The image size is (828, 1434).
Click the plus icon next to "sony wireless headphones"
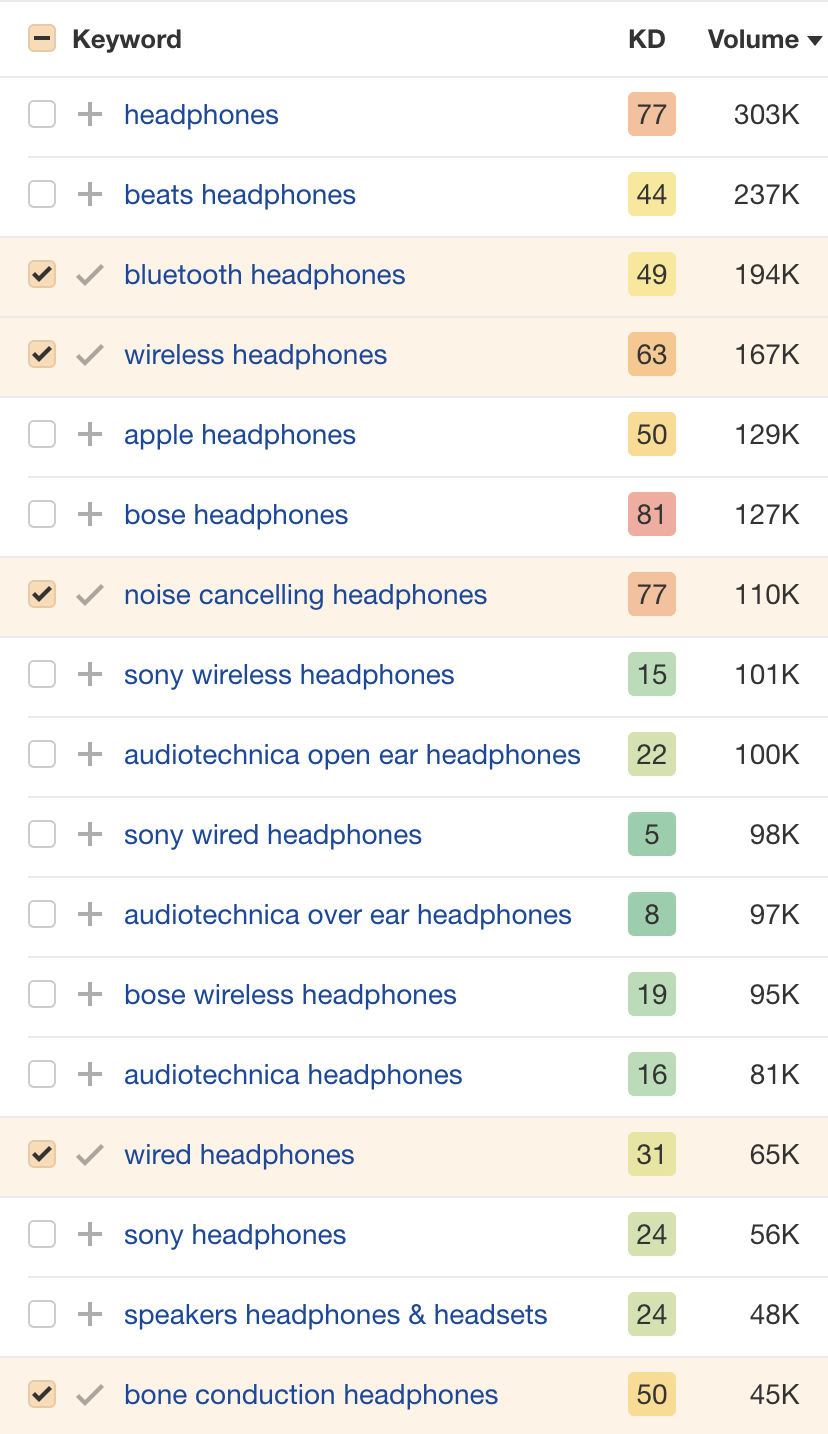[89, 674]
